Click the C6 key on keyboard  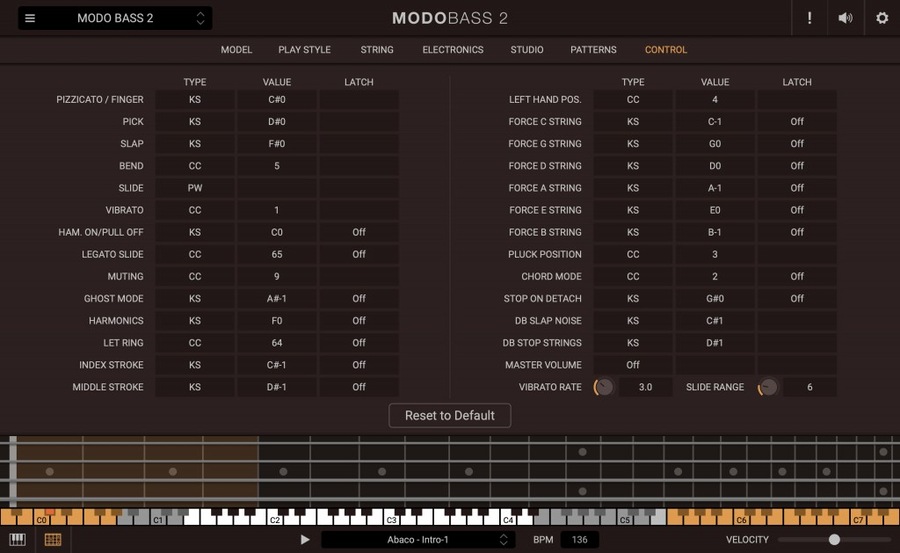[x=742, y=520]
